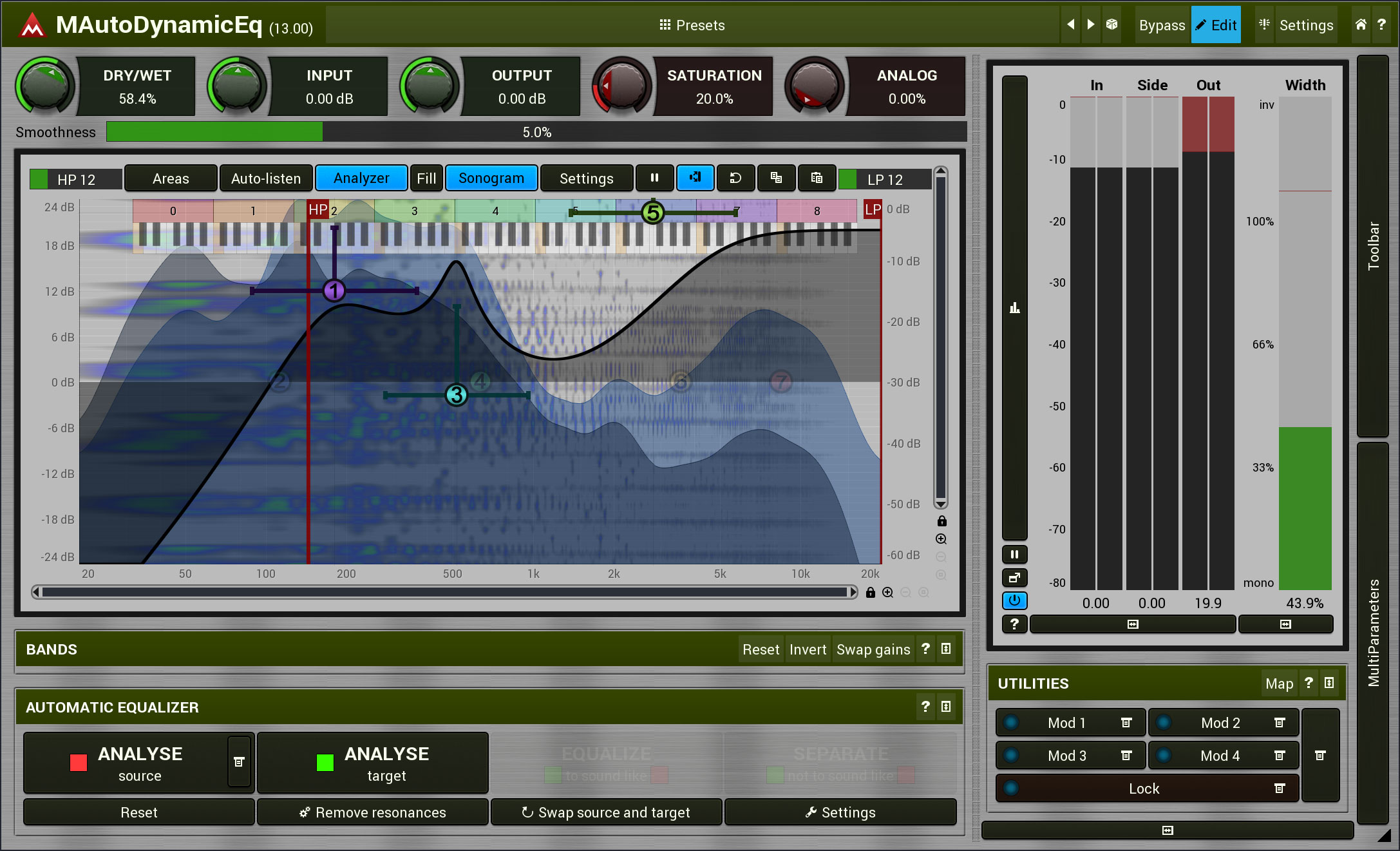Toggle the Bypass button
The height and width of the screenshot is (851, 1400).
pos(1161,25)
